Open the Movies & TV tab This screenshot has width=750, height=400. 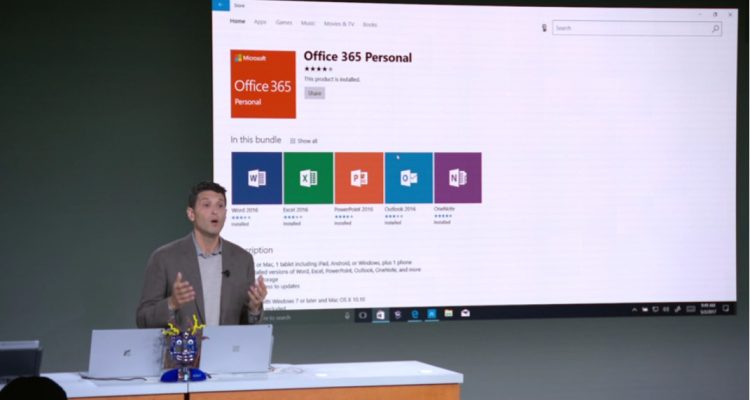339,23
